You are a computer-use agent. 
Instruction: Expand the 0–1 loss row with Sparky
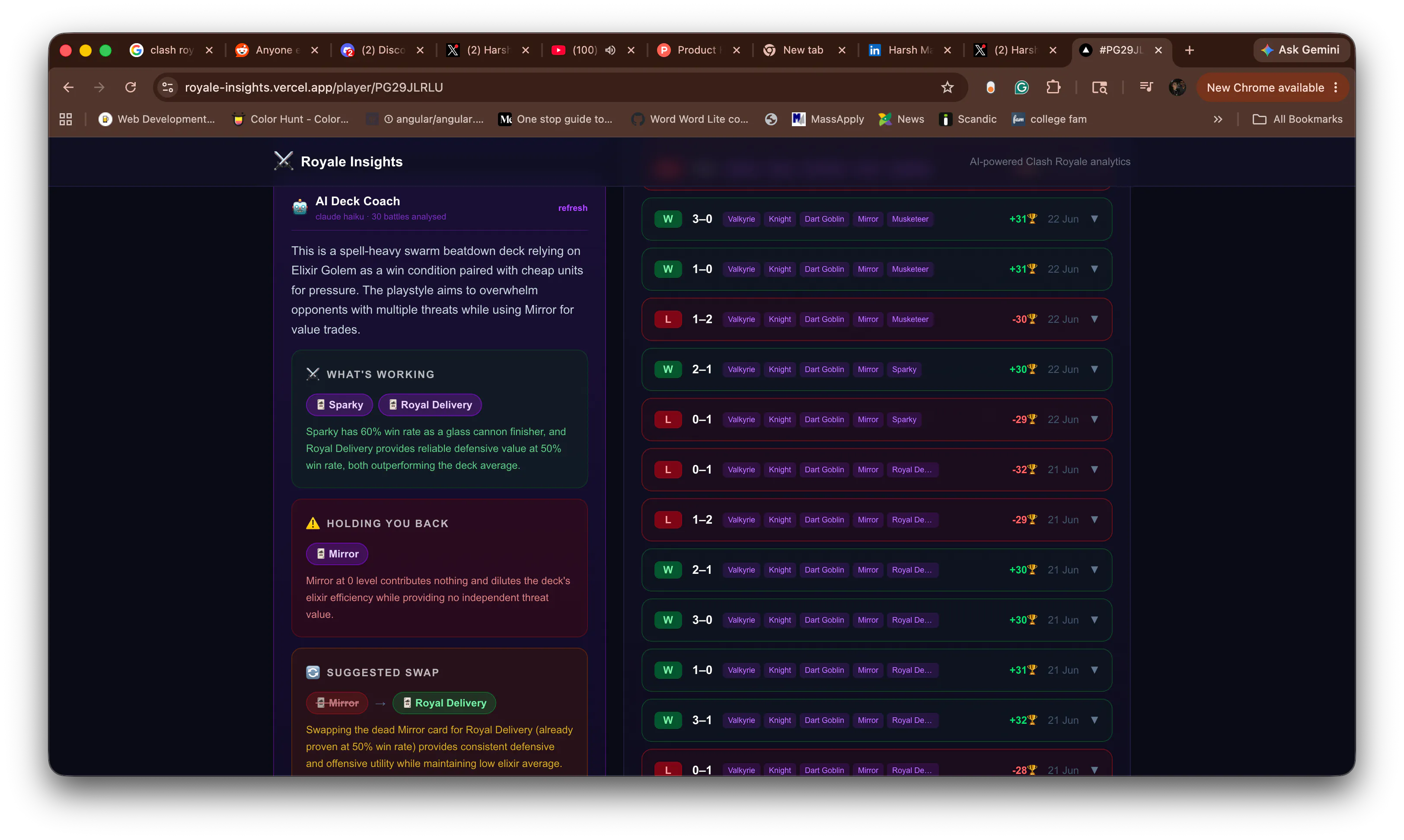click(1094, 420)
